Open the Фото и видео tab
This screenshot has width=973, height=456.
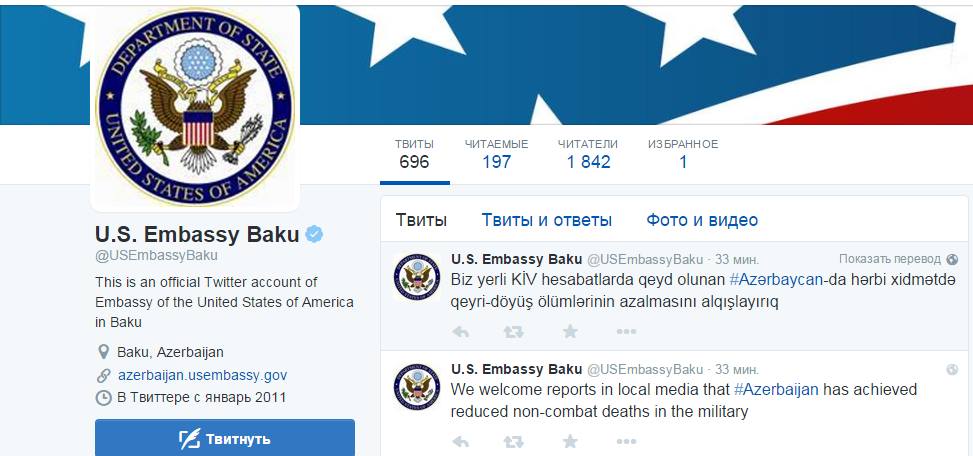click(x=702, y=220)
